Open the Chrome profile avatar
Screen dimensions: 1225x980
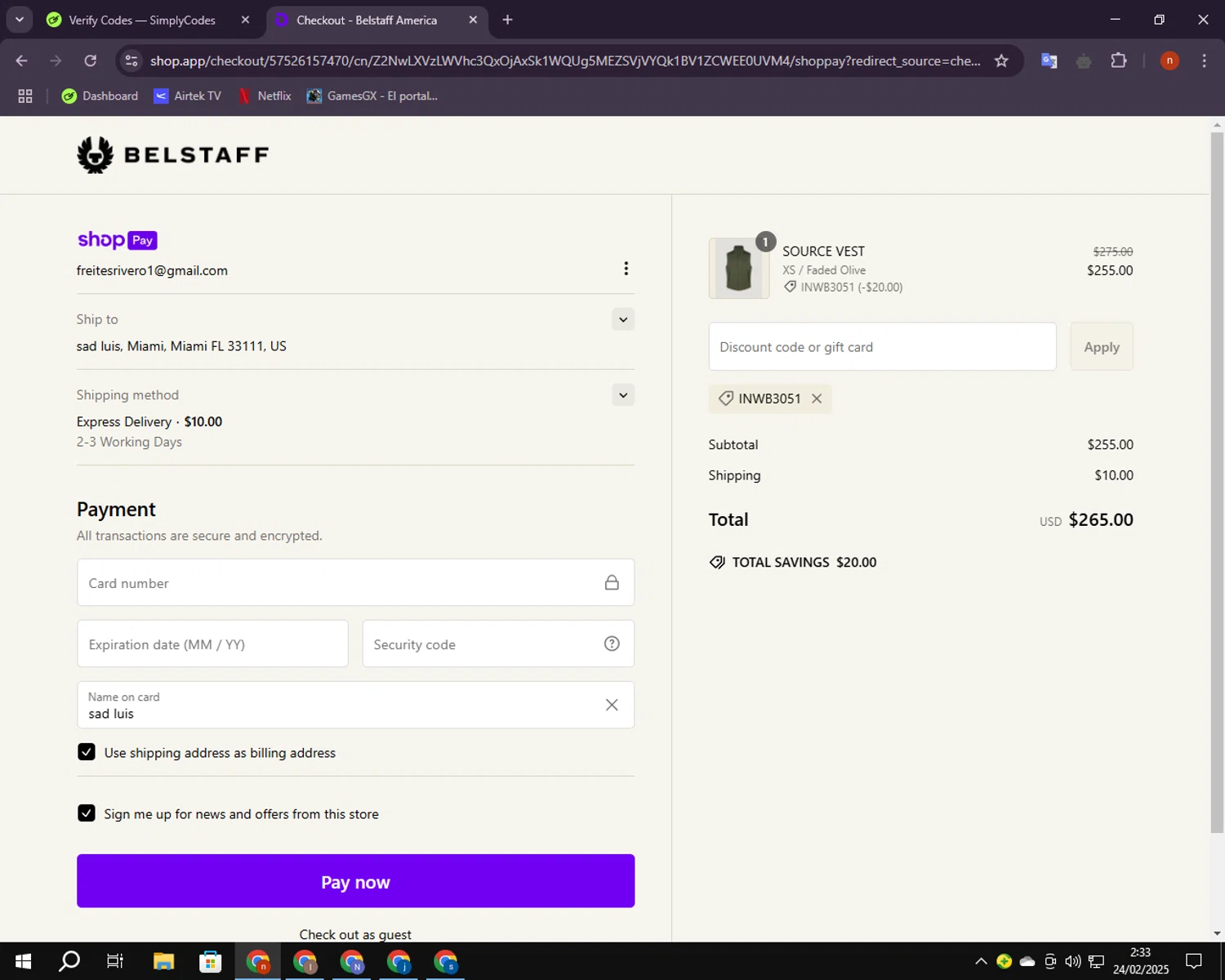point(1169,60)
